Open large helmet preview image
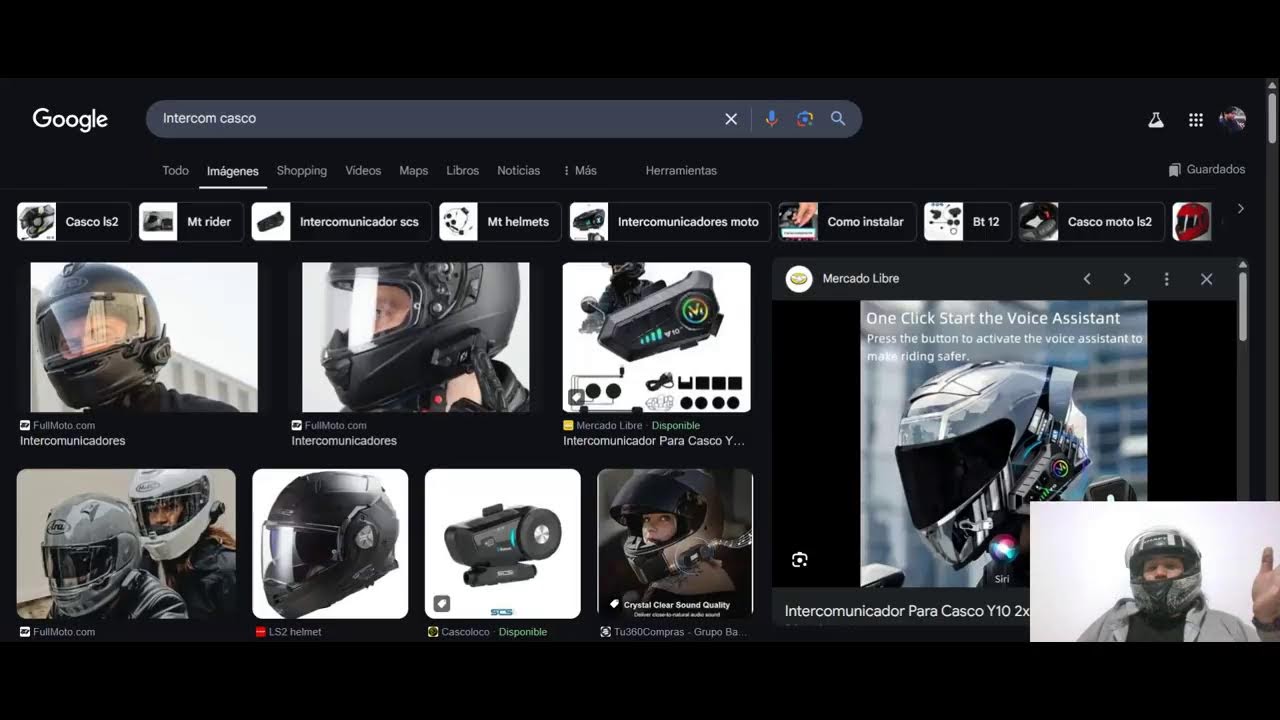 click(1004, 444)
